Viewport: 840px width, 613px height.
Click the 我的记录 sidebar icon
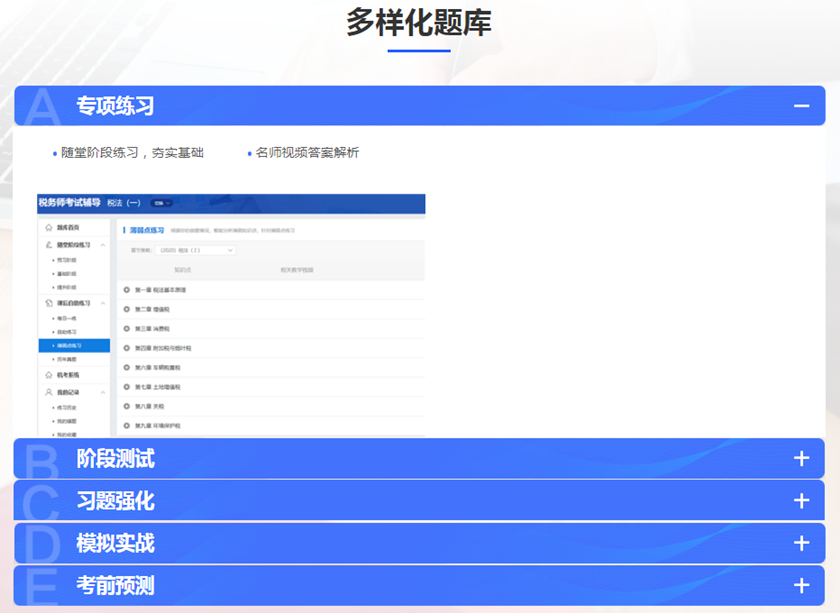point(47,391)
